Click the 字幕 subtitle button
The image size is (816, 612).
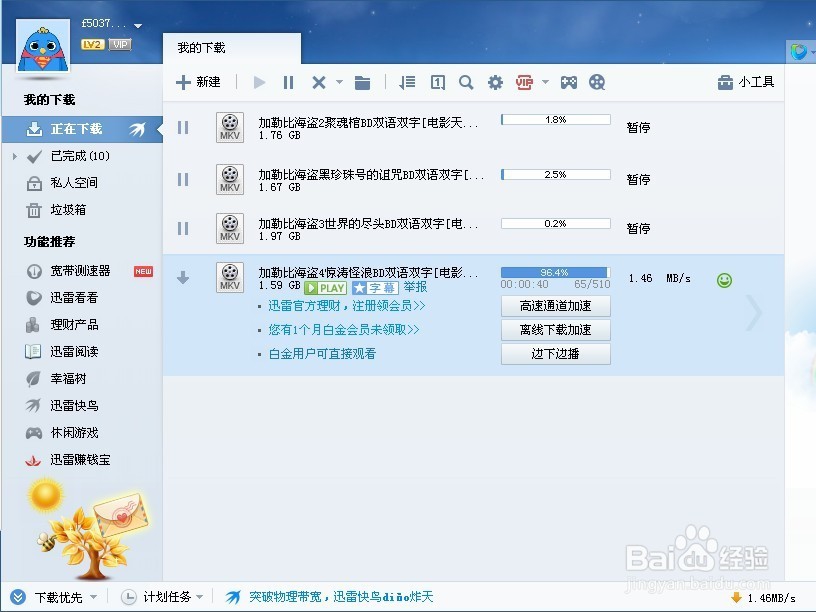pos(375,288)
